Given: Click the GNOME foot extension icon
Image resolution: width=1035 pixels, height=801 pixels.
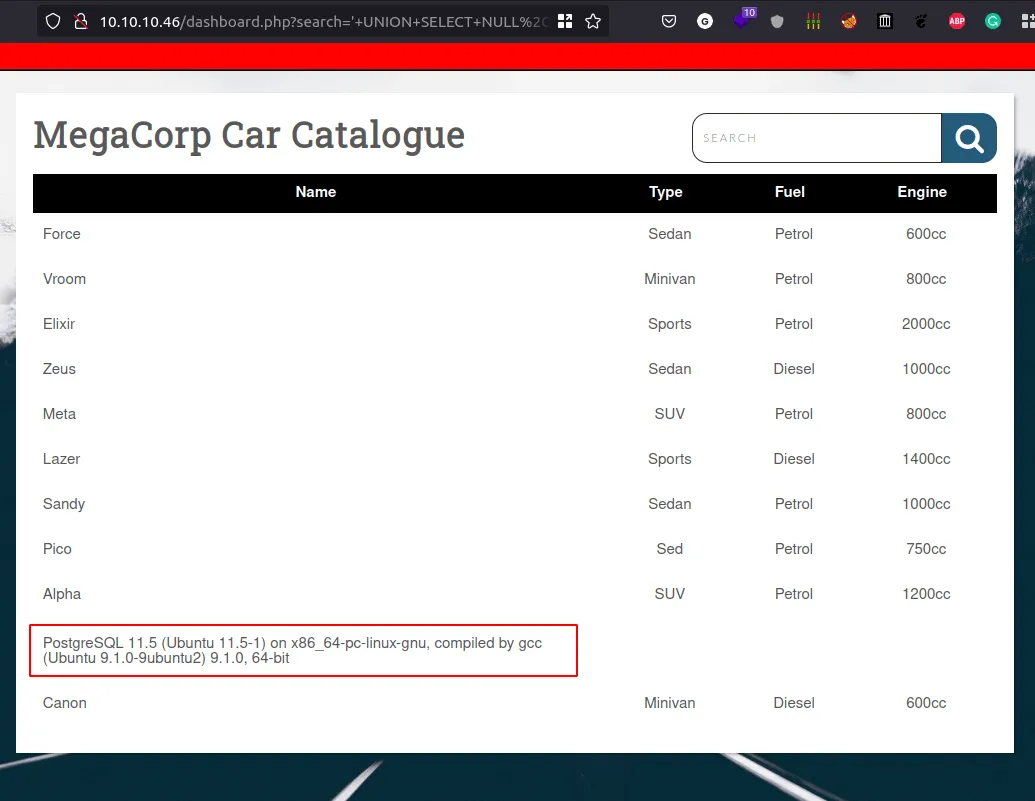Looking at the screenshot, I should pyautogui.click(x=921, y=21).
